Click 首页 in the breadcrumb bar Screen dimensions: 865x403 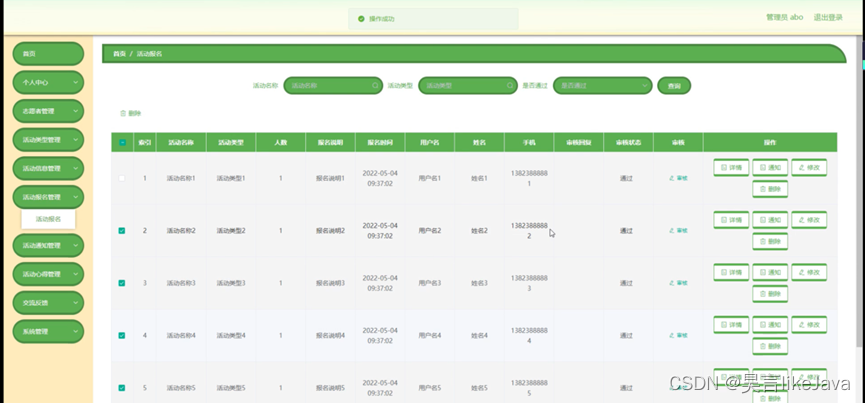tap(119, 54)
